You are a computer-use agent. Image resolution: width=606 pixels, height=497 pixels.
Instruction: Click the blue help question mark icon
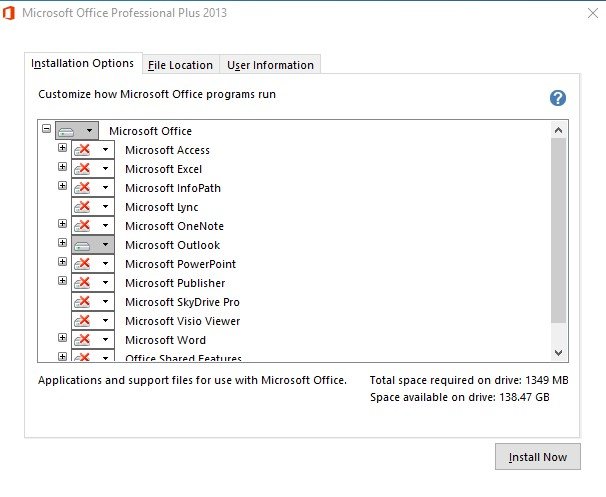pyautogui.click(x=558, y=98)
